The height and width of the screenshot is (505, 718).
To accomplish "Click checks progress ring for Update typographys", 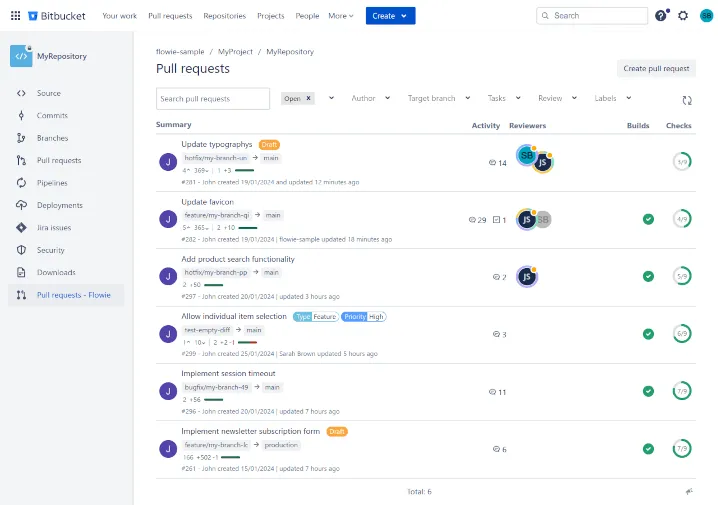I will point(682,162).
